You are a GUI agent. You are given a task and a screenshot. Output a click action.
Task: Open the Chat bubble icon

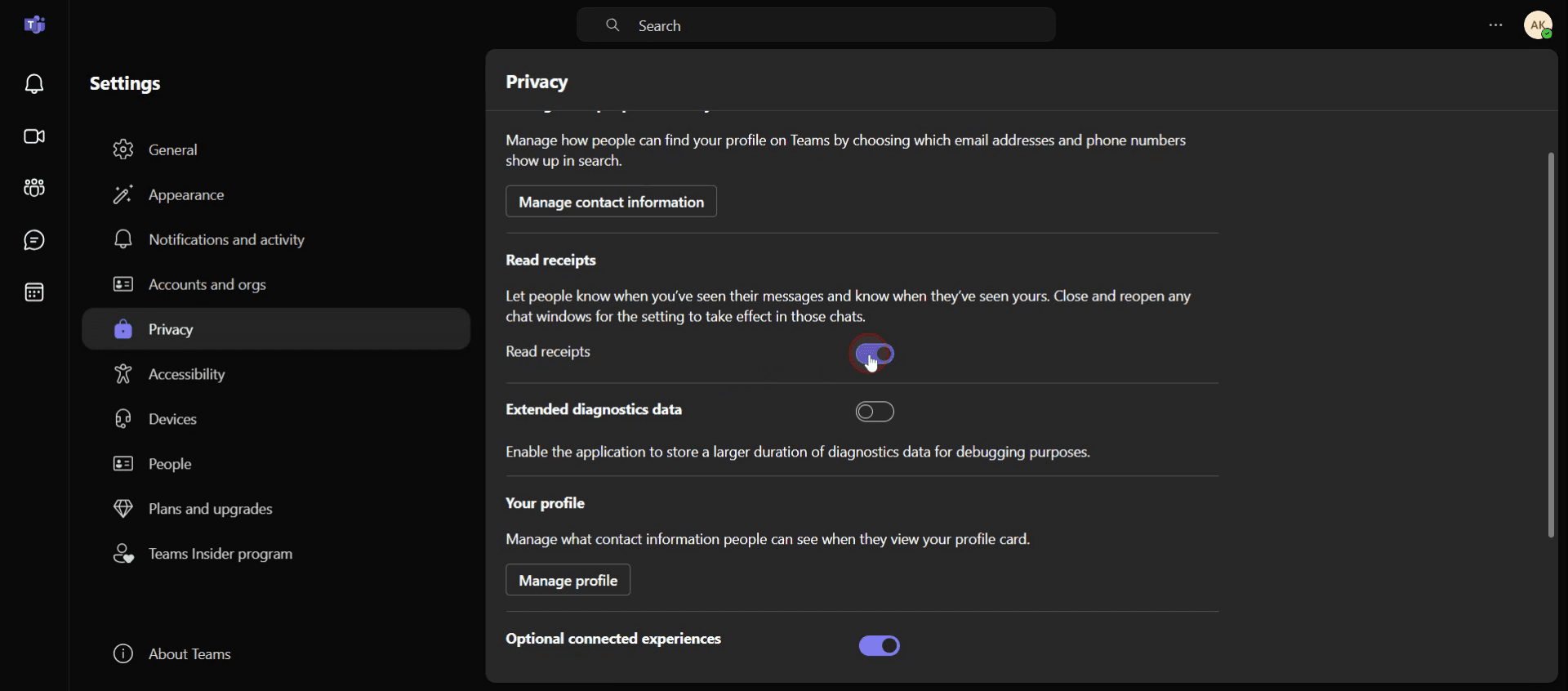coord(34,240)
